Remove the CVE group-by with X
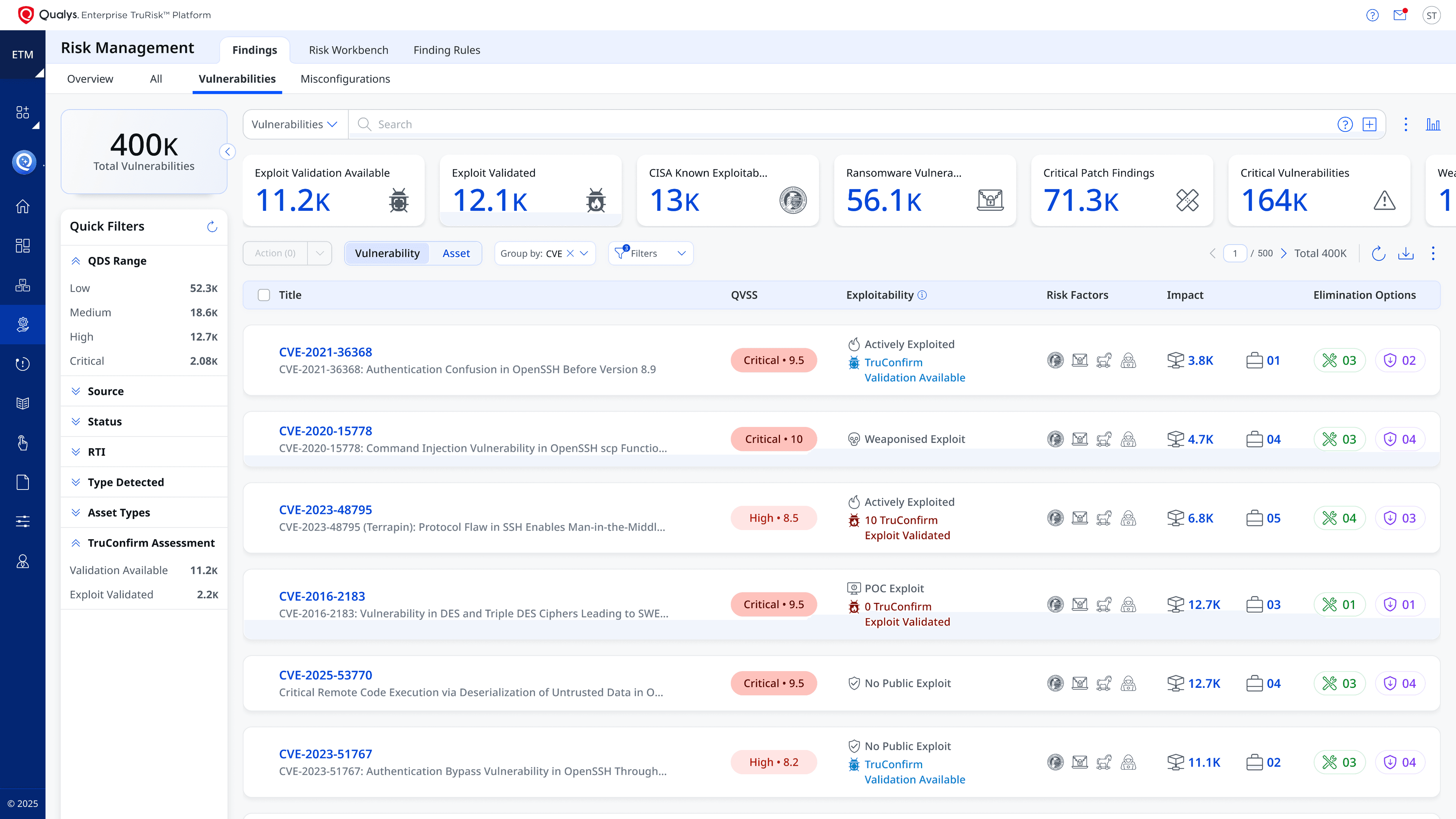The image size is (1456, 819). [x=570, y=253]
